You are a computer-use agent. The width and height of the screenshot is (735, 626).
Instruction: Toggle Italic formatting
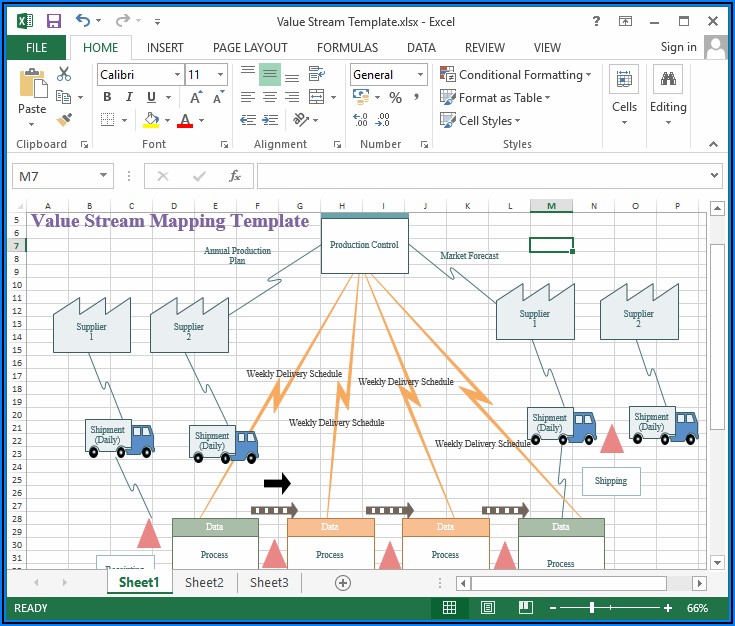coord(130,97)
